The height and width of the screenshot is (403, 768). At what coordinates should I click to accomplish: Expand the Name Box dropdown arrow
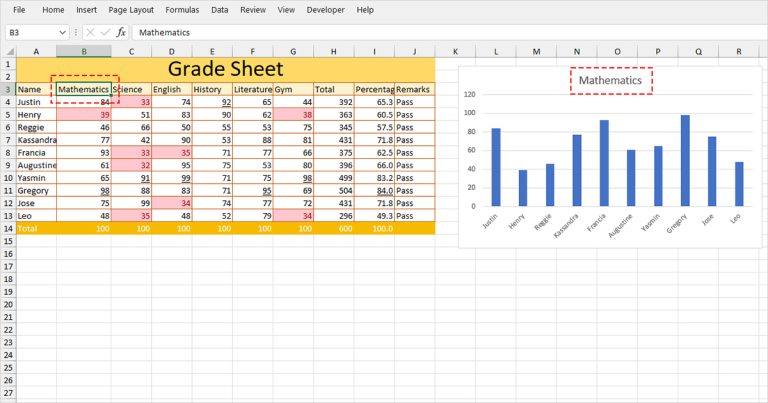point(63,32)
